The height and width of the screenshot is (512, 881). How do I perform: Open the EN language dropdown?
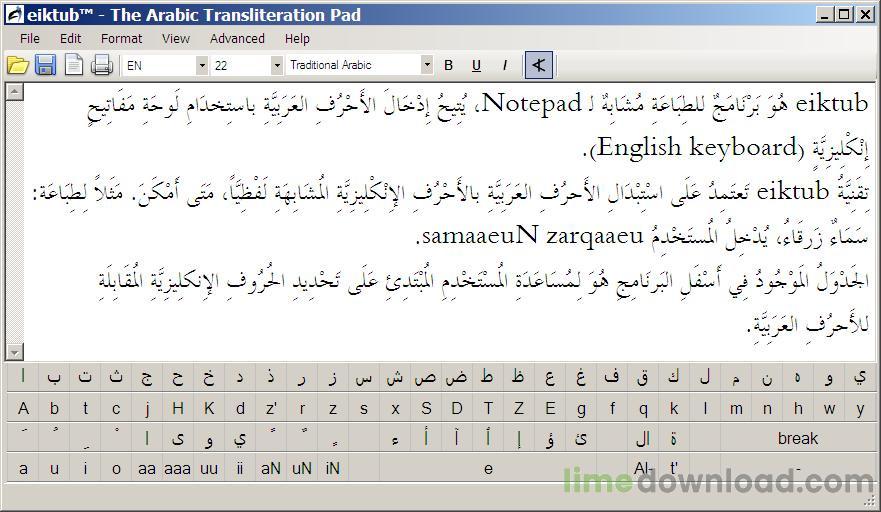pos(202,65)
